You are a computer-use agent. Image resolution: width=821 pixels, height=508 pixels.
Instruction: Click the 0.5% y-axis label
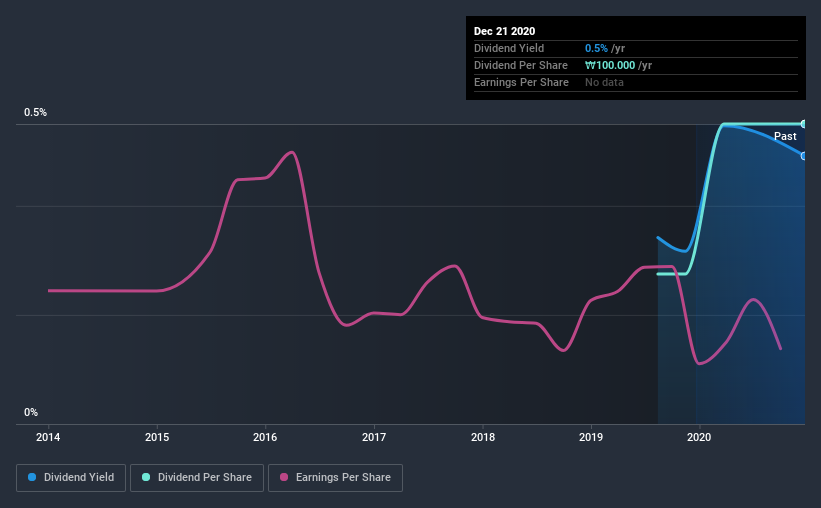(x=35, y=113)
